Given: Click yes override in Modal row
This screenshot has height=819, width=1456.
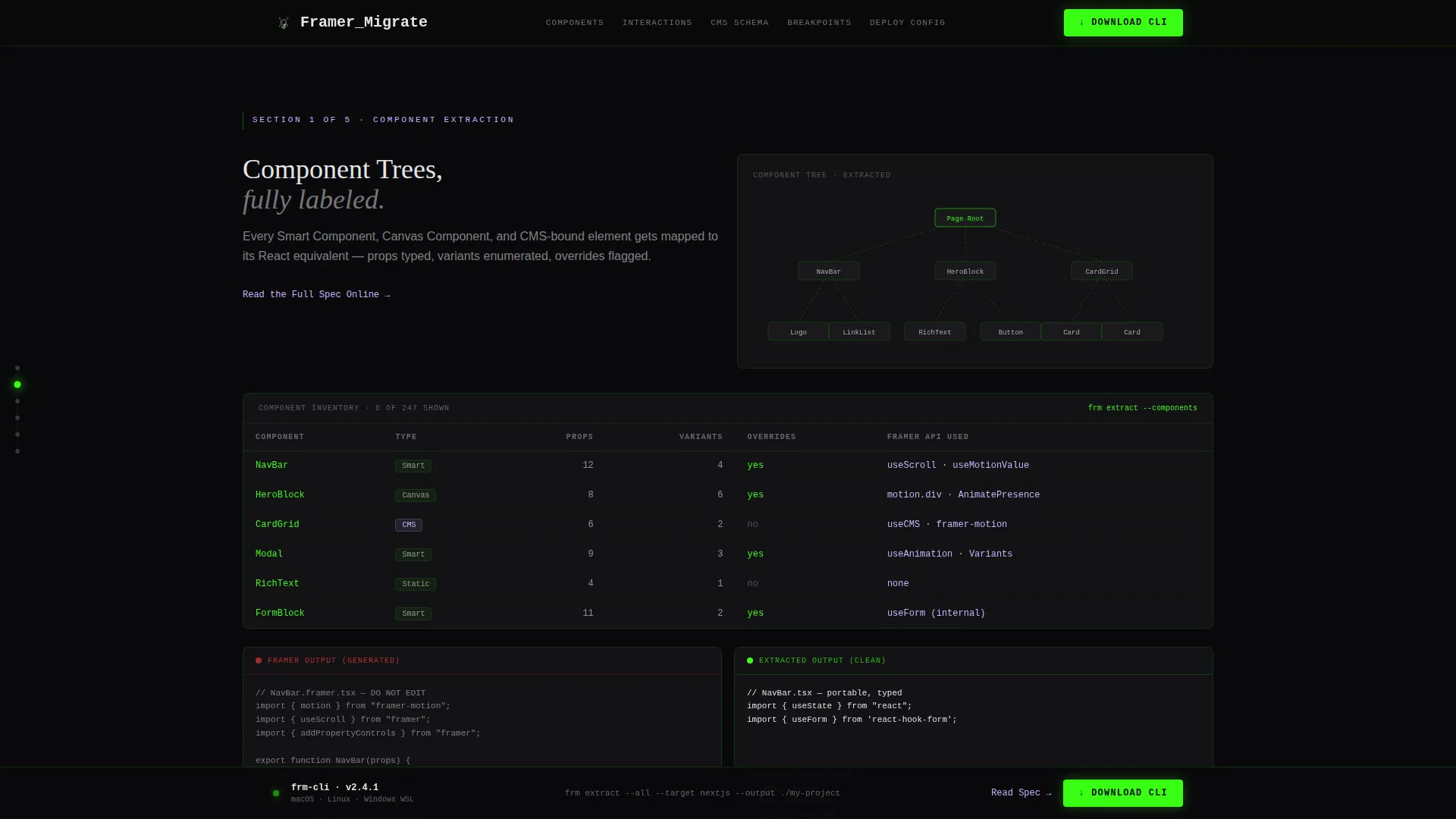Looking at the screenshot, I should pos(755,554).
